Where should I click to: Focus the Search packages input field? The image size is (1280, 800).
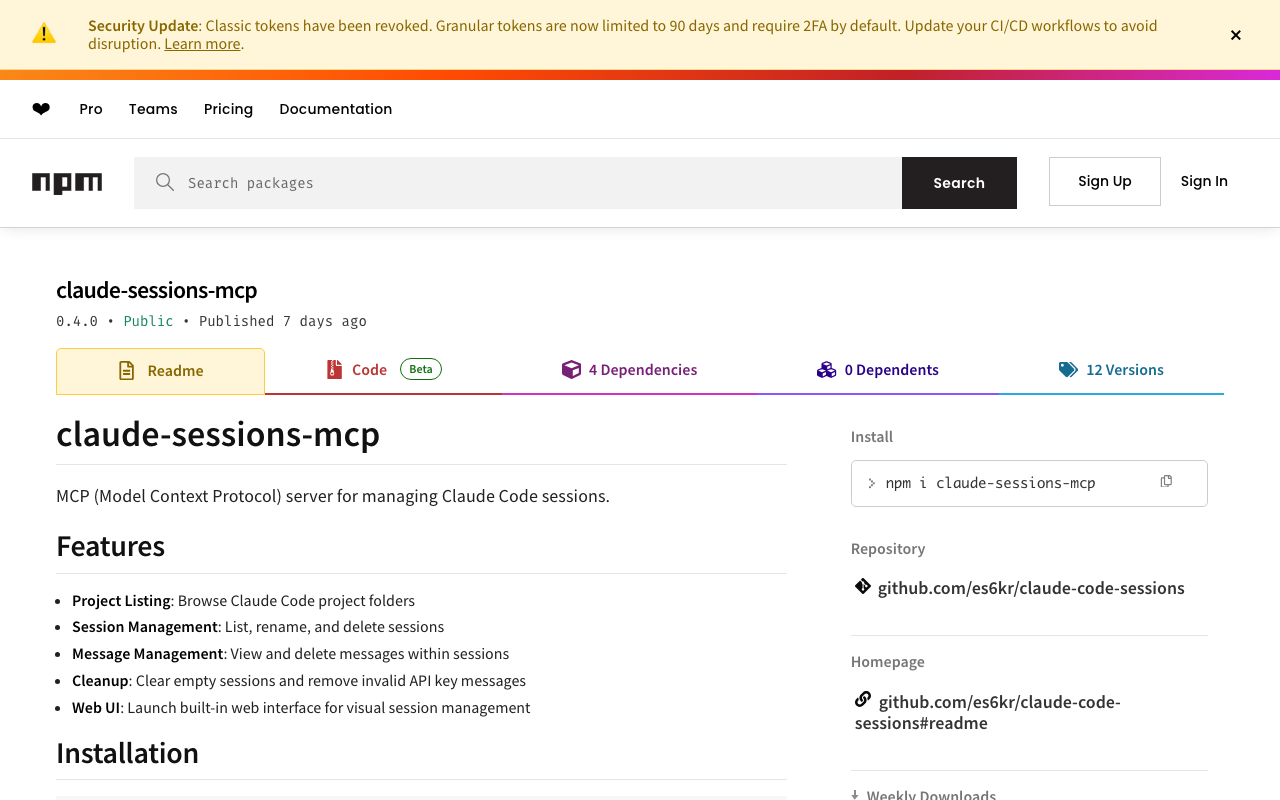(540, 183)
